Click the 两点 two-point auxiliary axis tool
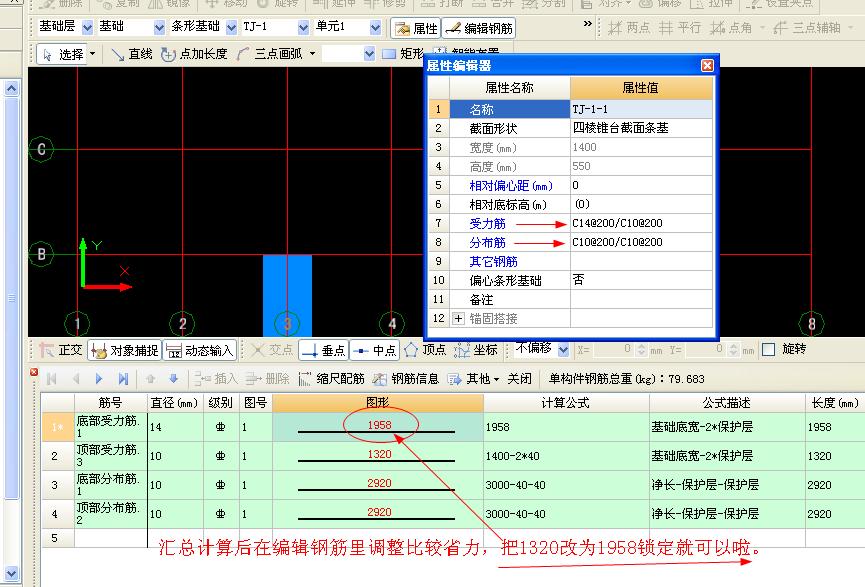This screenshot has width=865, height=587. point(628,28)
